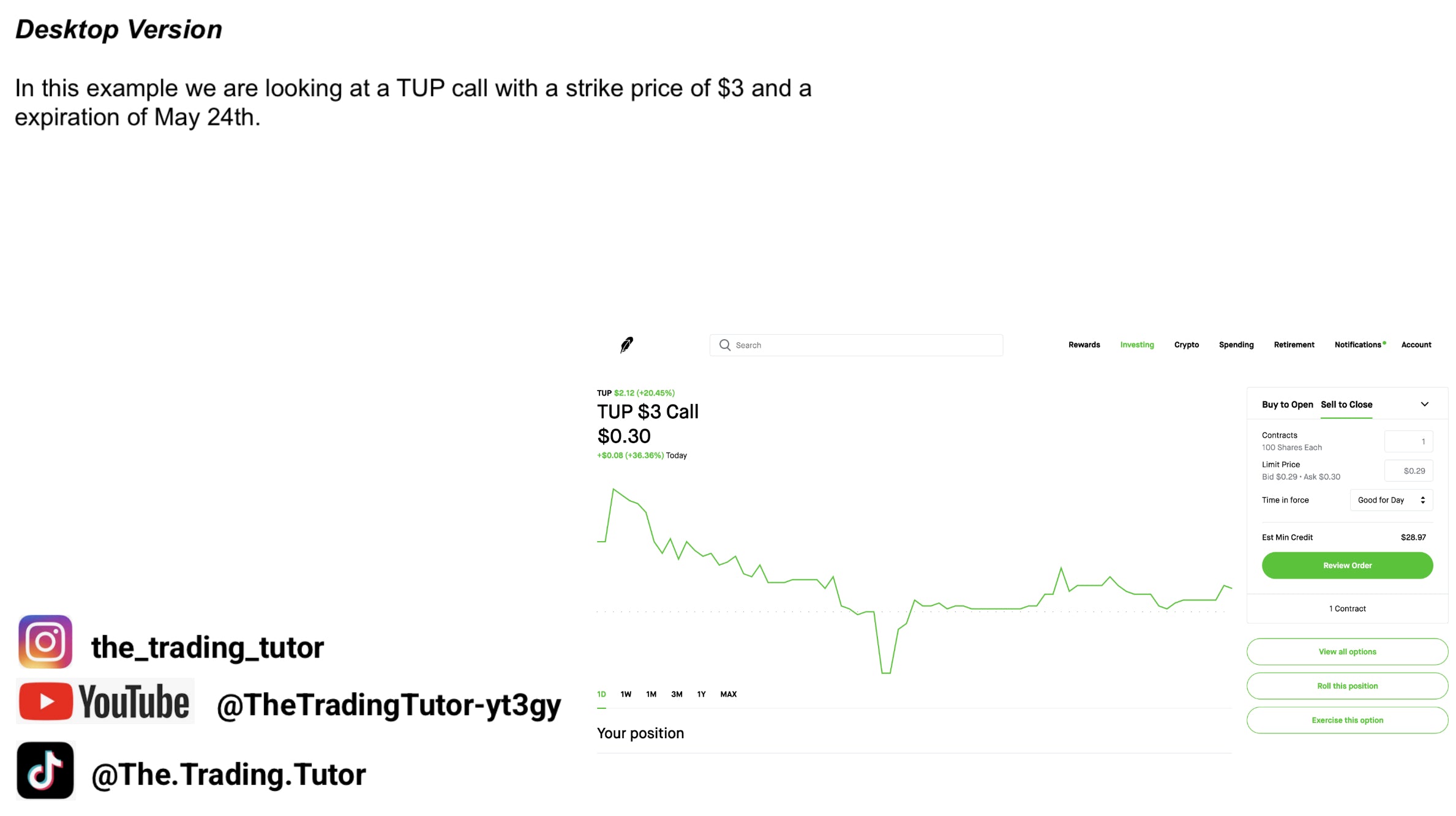This screenshot has height=816, width=1456.
Task: Click the search magnifier icon
Action: 724,345
